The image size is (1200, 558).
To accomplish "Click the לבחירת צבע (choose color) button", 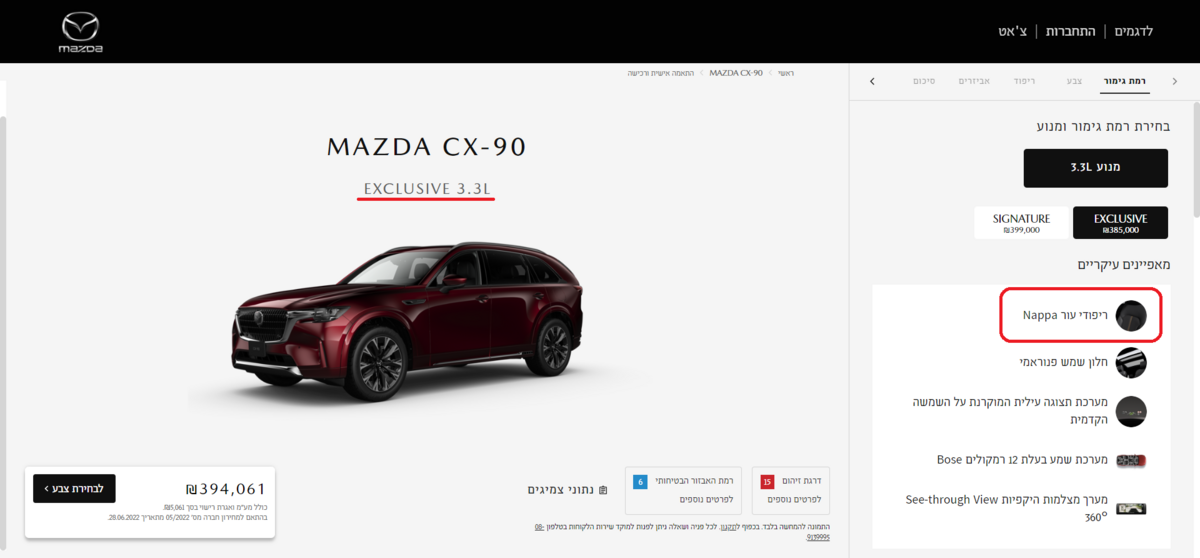I will (x=75, y=488).
